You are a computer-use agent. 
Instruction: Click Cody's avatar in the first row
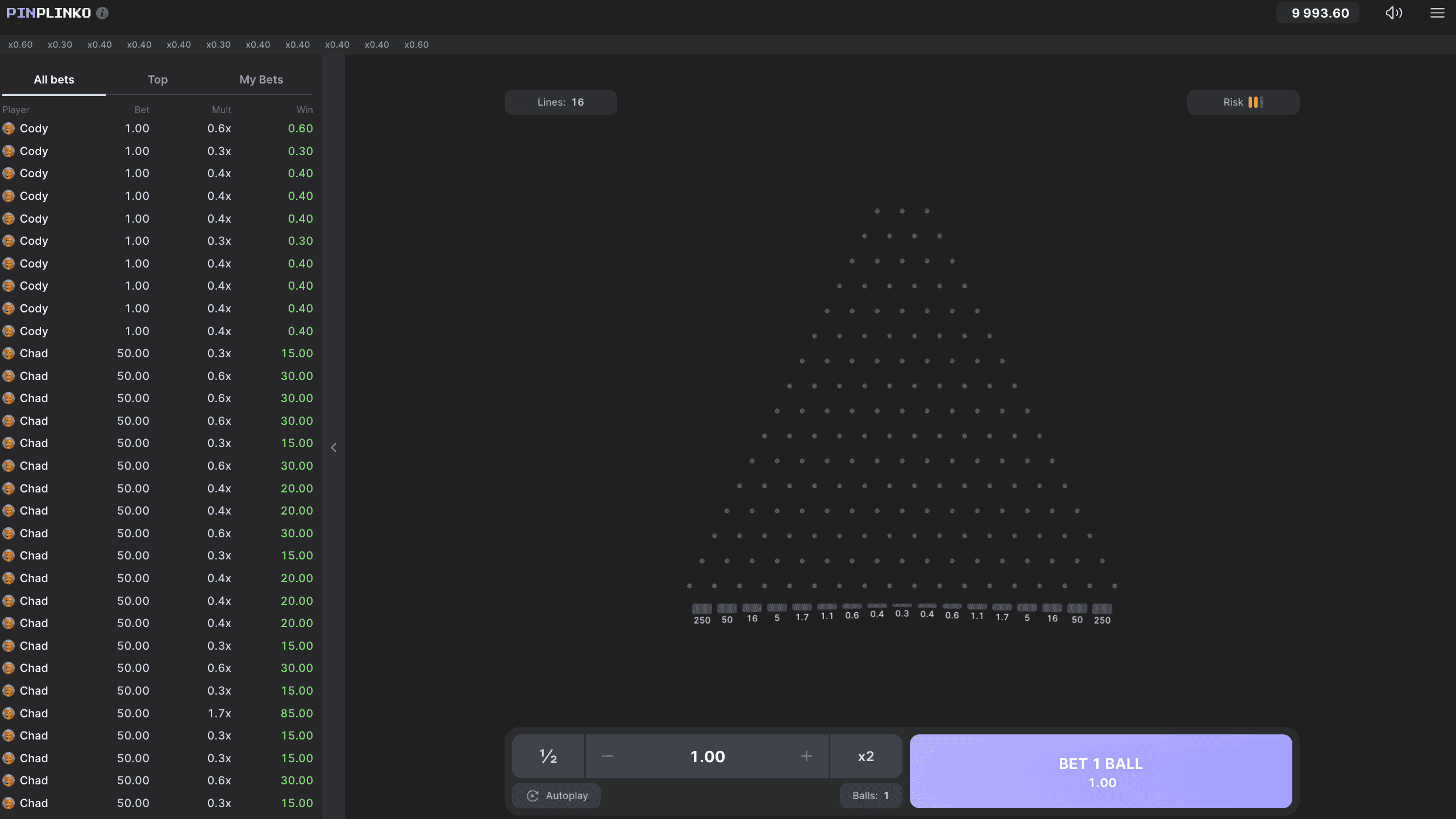9,128
